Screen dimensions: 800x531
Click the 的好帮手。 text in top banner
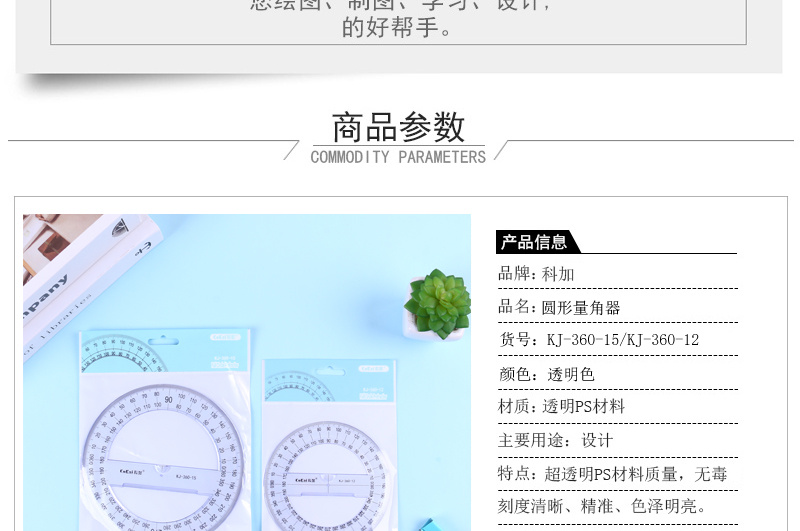click(x=398, y=28)
